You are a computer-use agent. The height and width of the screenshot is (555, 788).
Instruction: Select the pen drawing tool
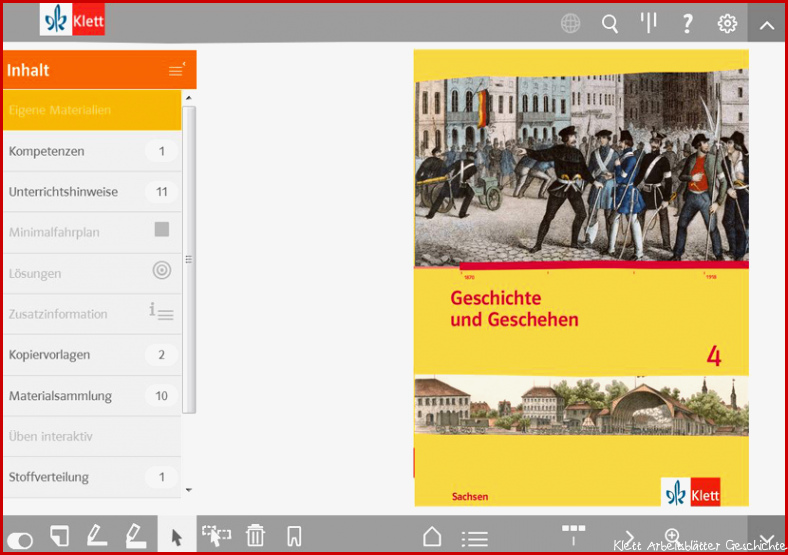point(97,535)
